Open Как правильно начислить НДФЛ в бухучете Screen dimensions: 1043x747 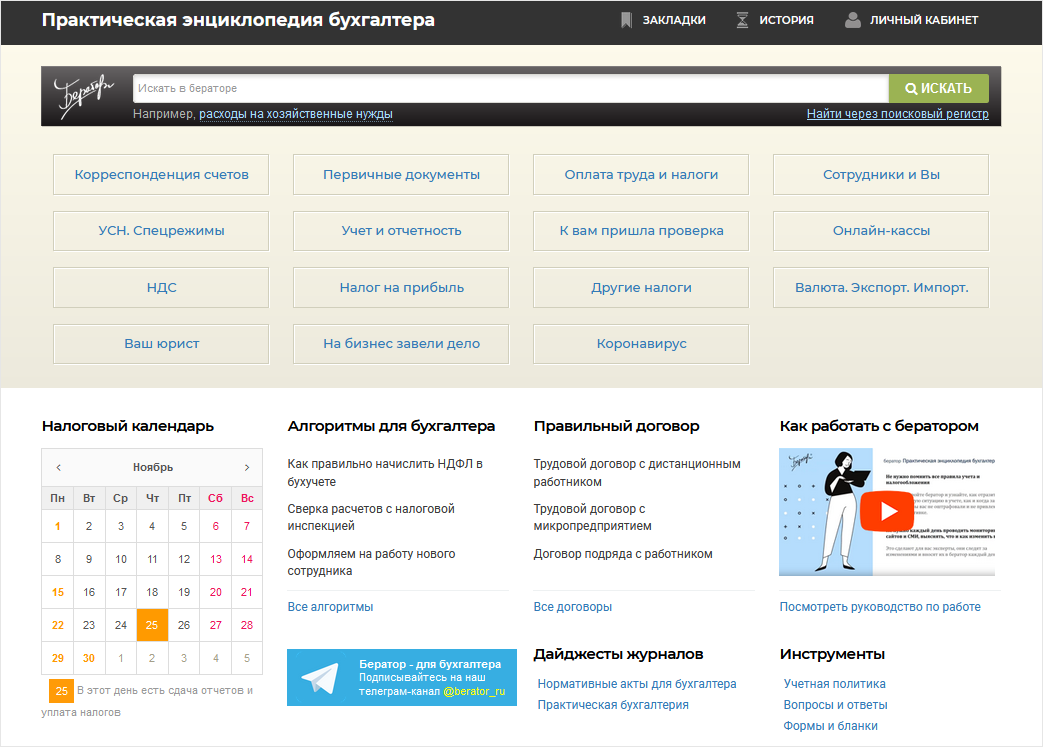385,472
